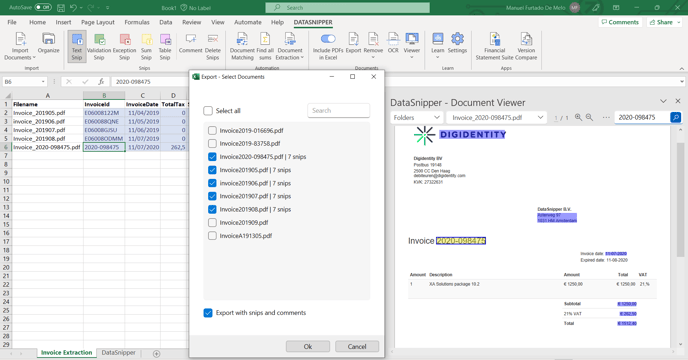Check Invoice201909.pdf checkbox
Image resolution: width=688 pixels, height=360 pixels.
pyautogui.click(x=212, y=223)
